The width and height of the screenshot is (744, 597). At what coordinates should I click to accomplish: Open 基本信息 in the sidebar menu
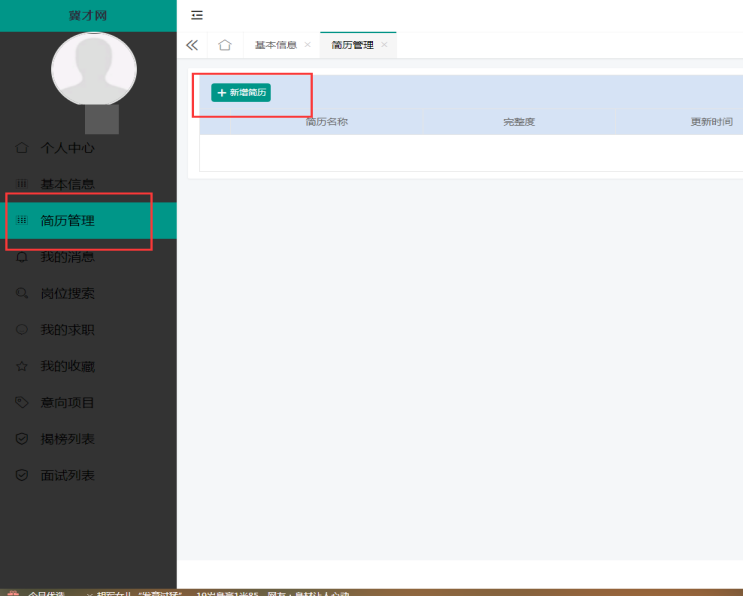point(67,184)
